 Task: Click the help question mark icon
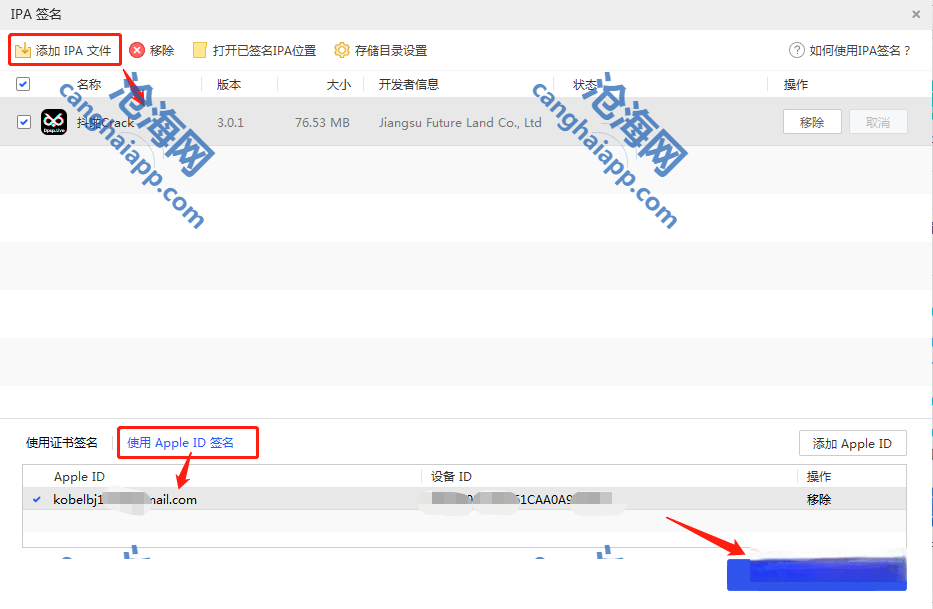pyautogui.click(x=797, y=50)
